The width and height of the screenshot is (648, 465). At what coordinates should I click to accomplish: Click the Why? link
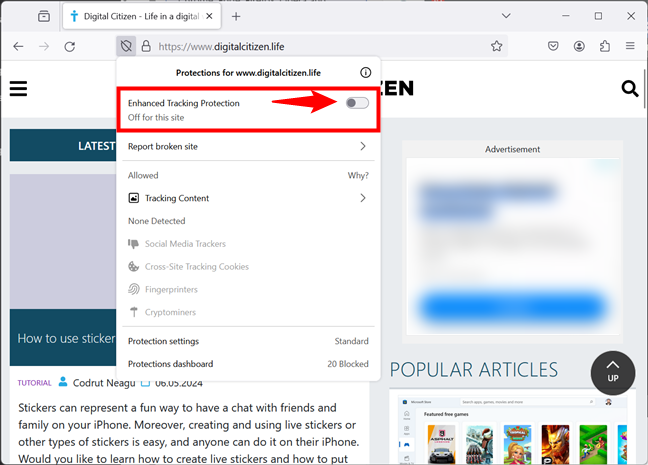click(x=358, y=176)
